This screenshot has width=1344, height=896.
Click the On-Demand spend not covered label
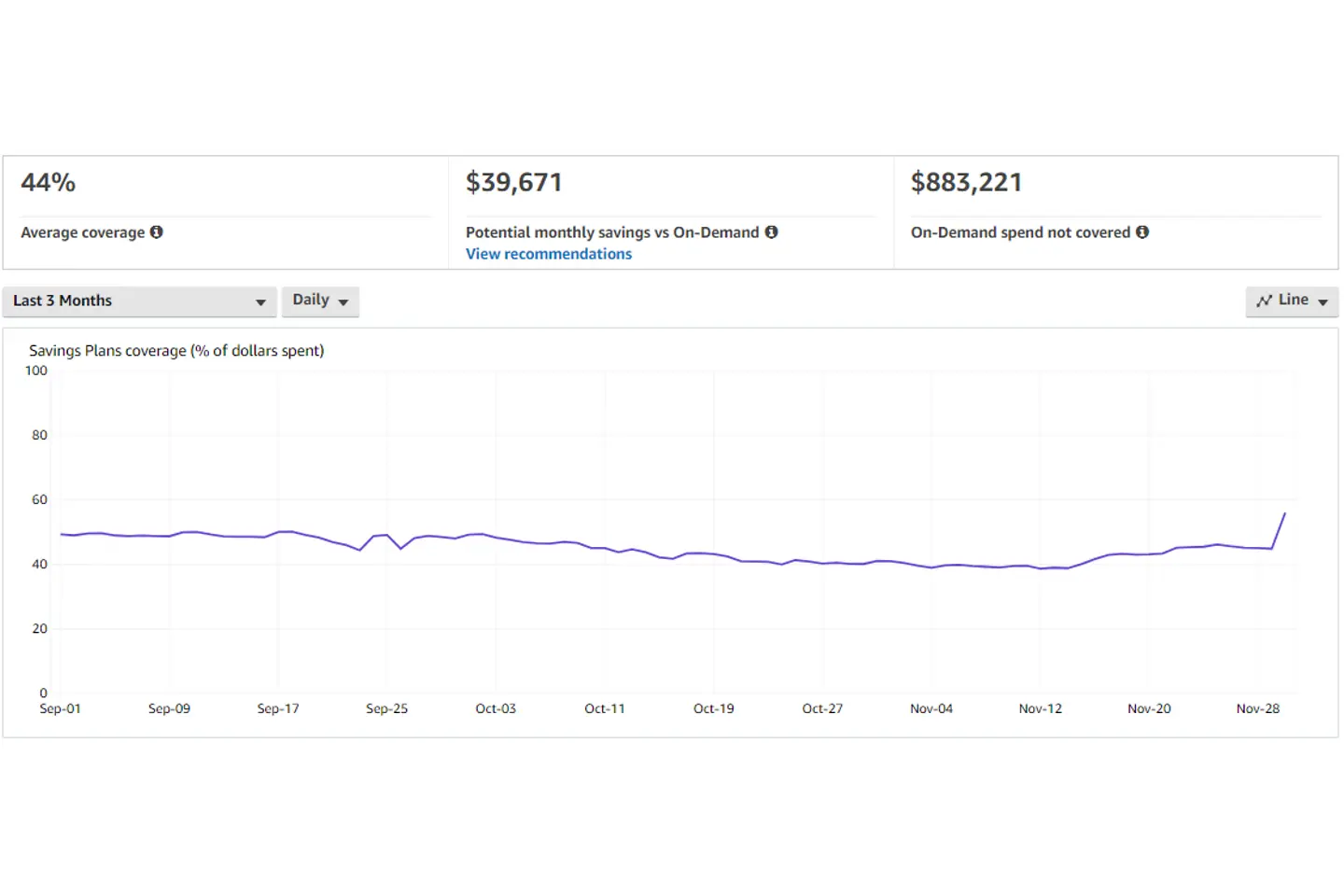[1020, 232]
